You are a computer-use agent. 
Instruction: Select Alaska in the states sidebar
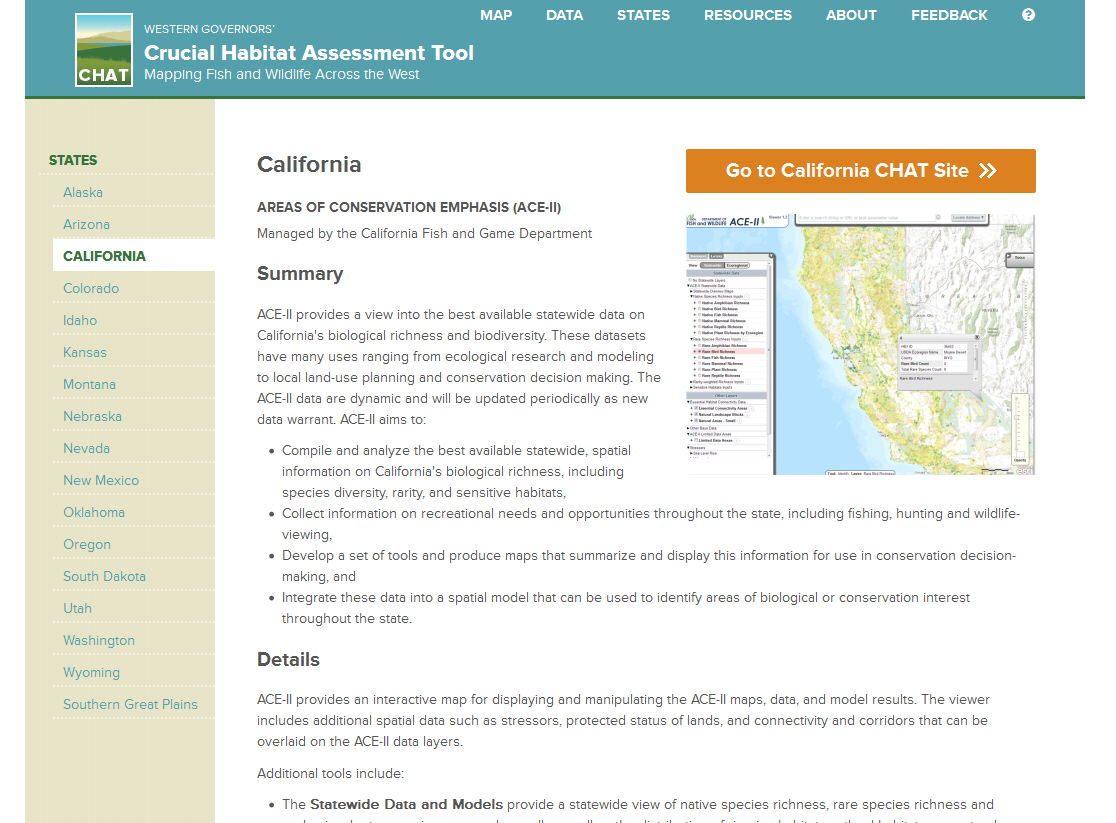(83, 192)
